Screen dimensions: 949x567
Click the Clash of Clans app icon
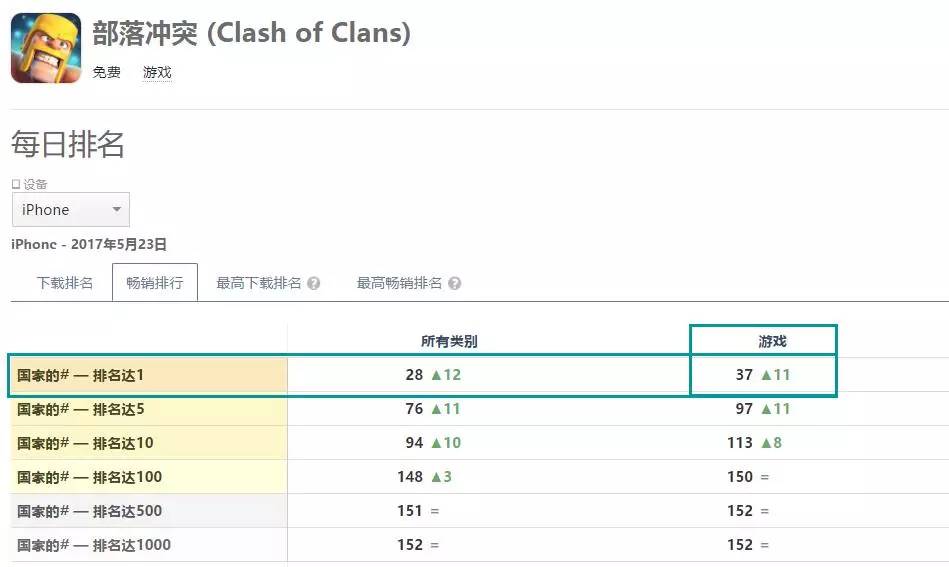46,48
